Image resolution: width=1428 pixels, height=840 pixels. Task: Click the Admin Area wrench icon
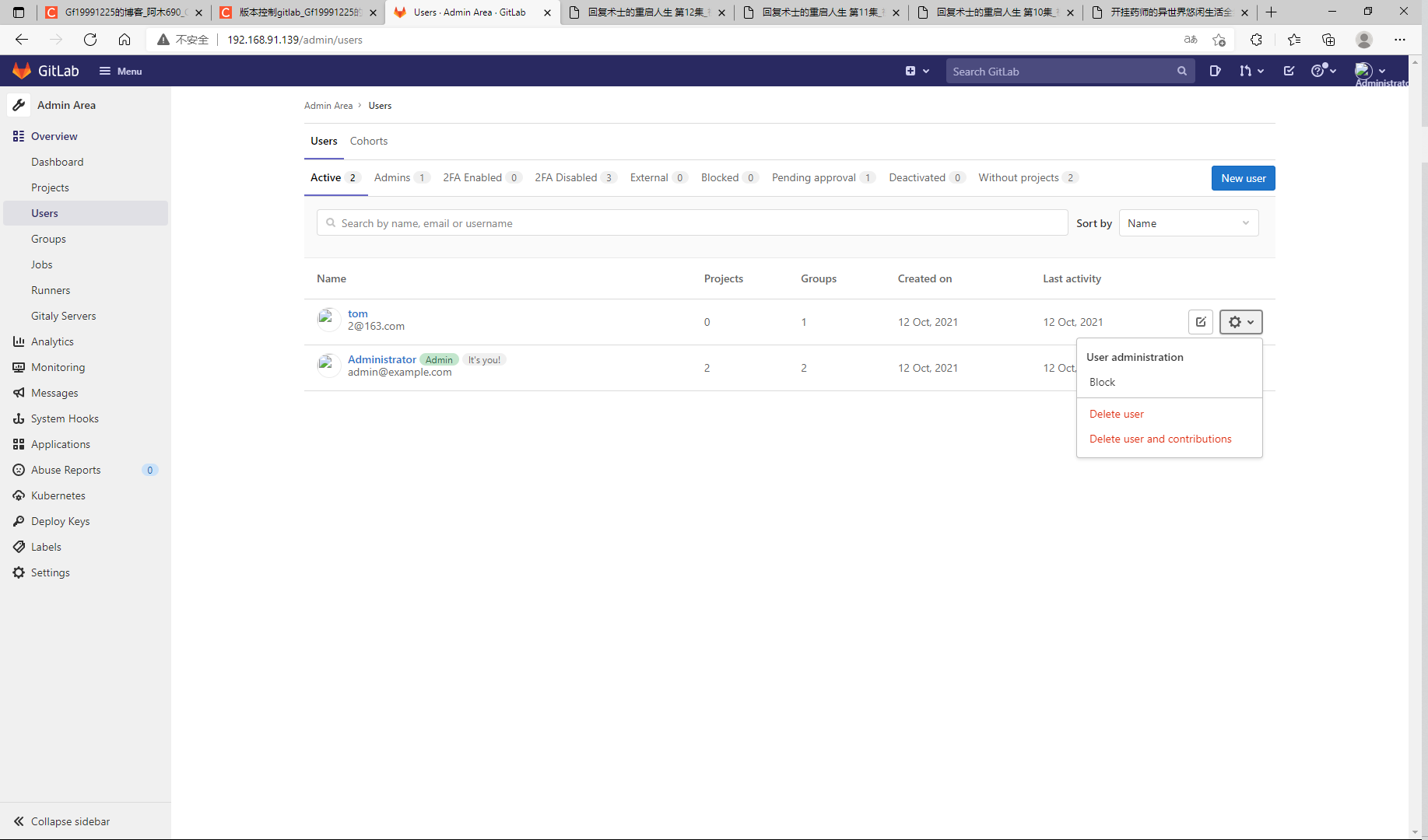point(19,105)
